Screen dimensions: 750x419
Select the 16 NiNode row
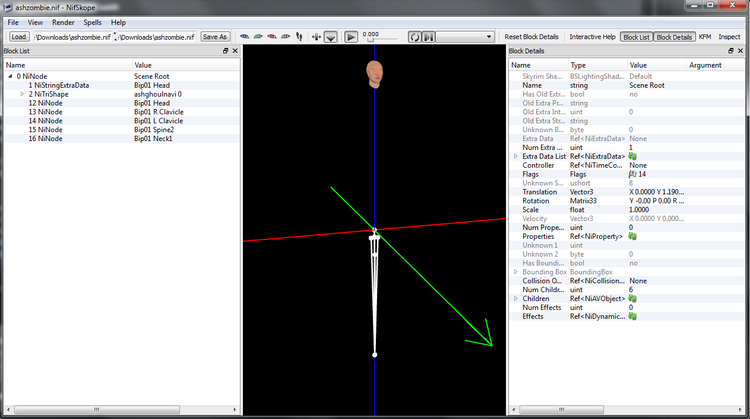[x=122, y=139]
